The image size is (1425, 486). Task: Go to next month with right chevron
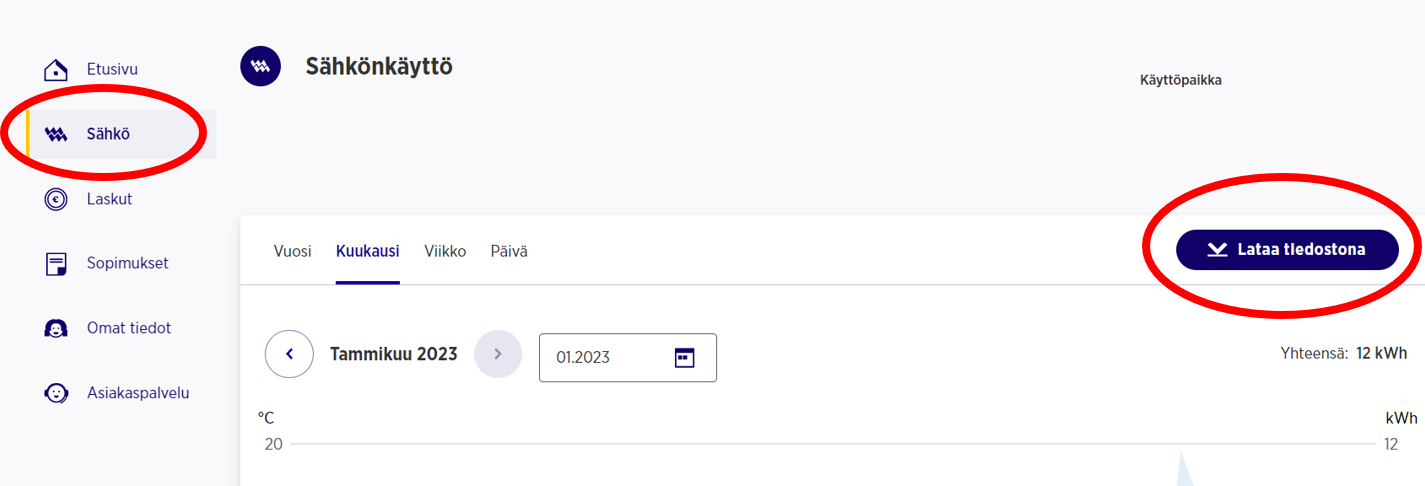pos(498,354)
